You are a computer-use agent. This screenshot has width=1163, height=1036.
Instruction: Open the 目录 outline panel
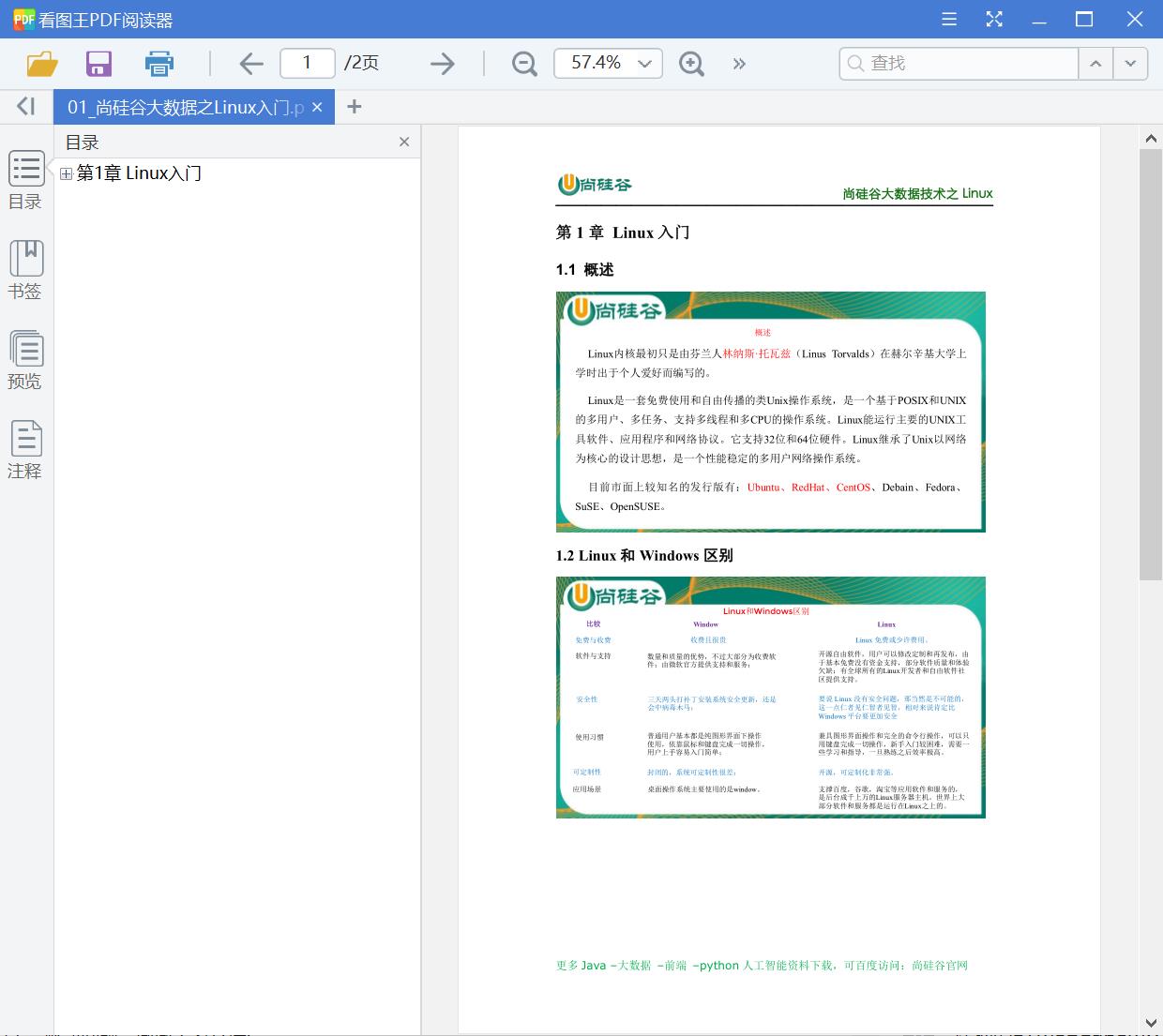[x=26, y=180]
